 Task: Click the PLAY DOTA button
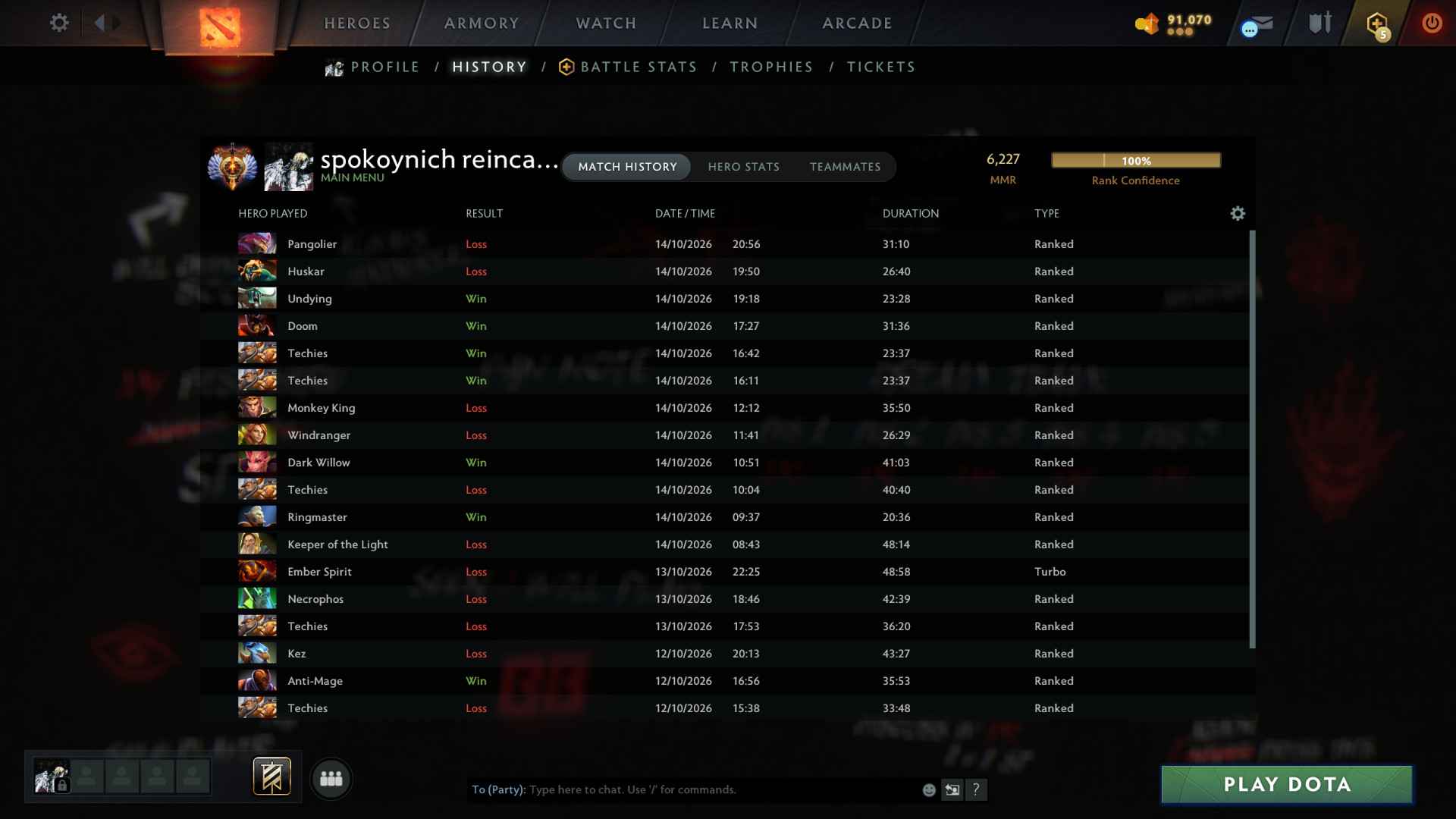click(1287, 784)
